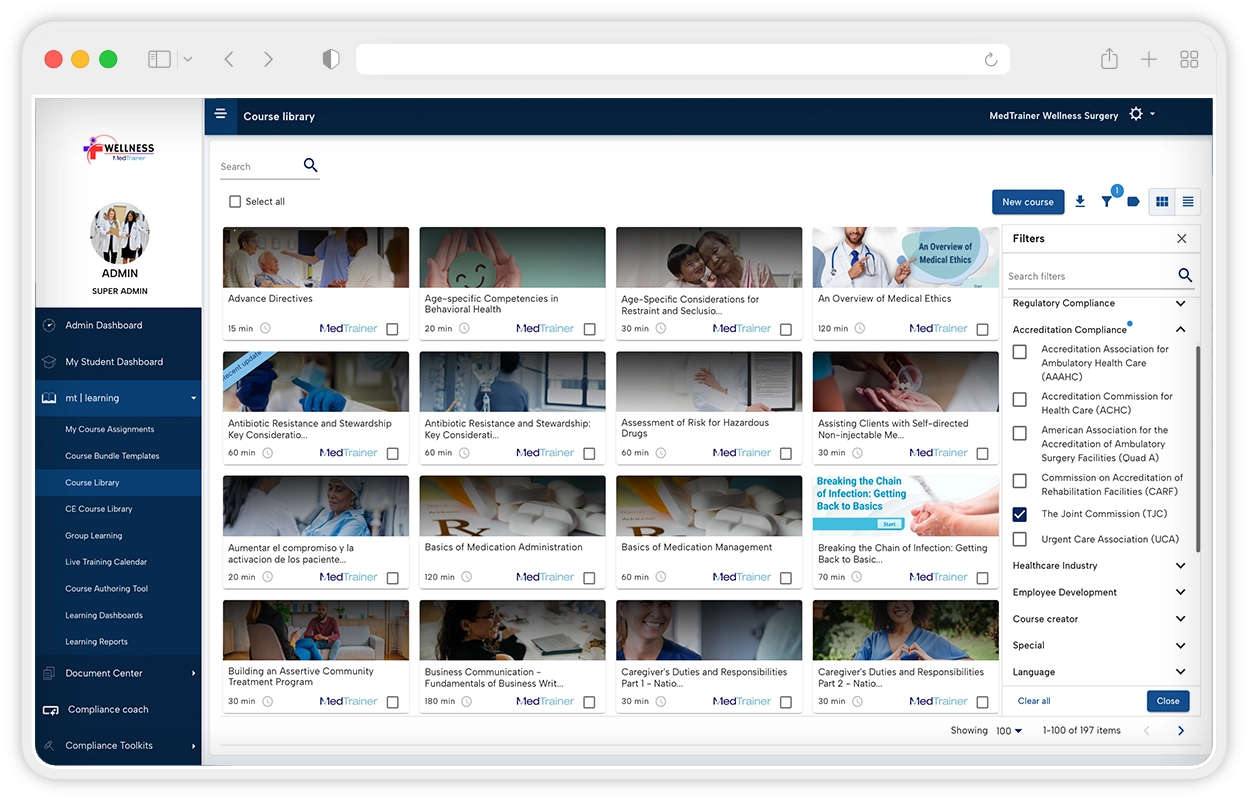
Task: Open the filter funnel icon
Action: 1107,202
